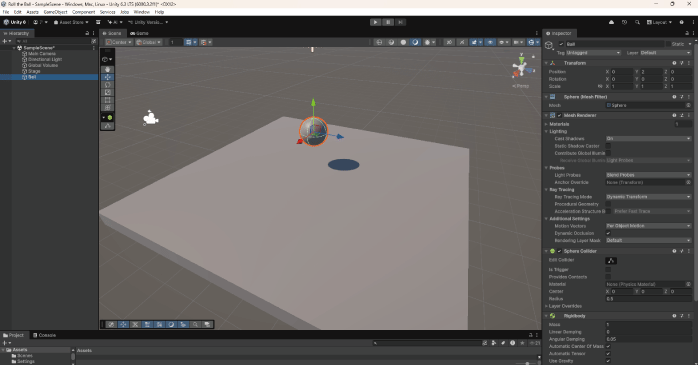This screenshot has height=365, width=698.
Task: Toggle 2D view in the scene toolbar
Action: pyautogui.click(x=449, y=42)
